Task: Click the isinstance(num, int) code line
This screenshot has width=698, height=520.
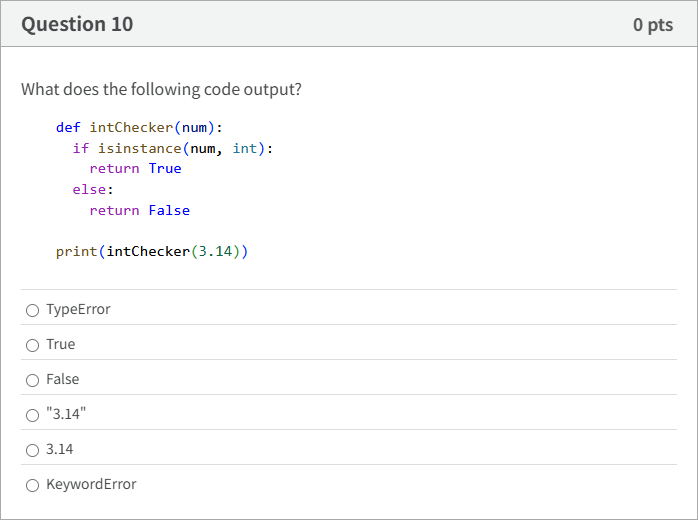Action: point(173,148)
